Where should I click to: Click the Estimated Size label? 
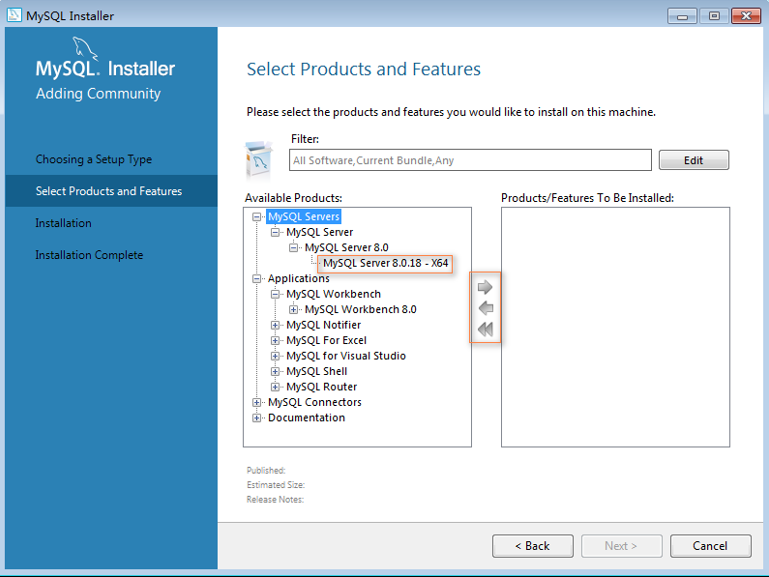click(276, 485)
